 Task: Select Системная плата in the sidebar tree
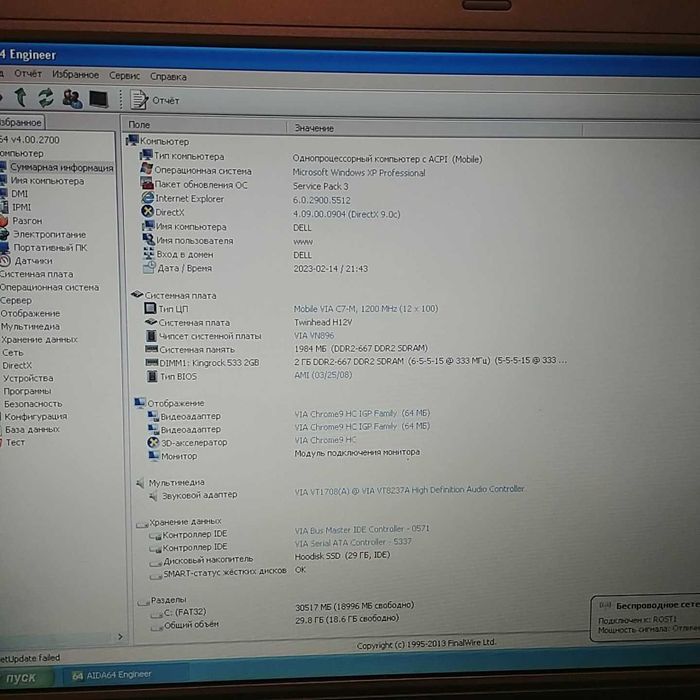(37, 274)
